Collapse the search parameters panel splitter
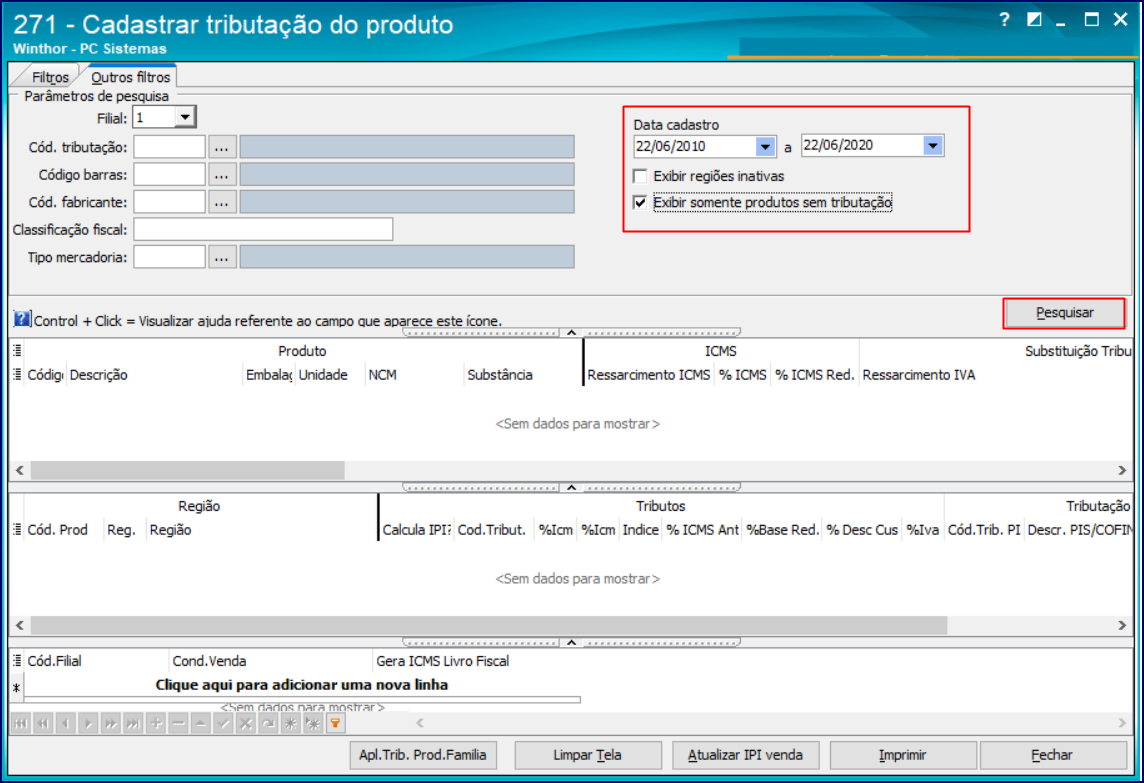 pyautogui.click(x=572, y=333)
